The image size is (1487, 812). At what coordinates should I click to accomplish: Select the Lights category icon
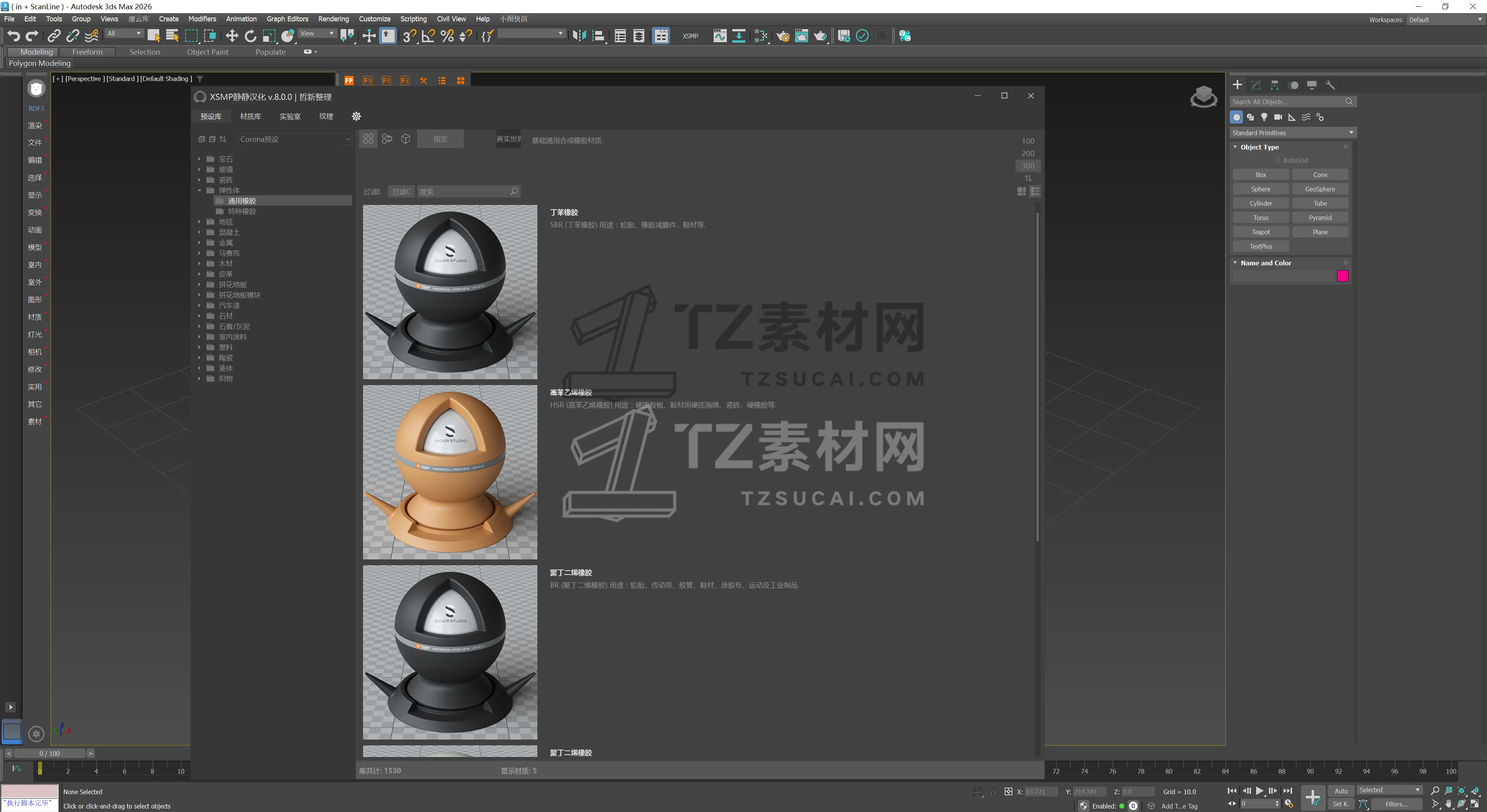point(1264,117)
